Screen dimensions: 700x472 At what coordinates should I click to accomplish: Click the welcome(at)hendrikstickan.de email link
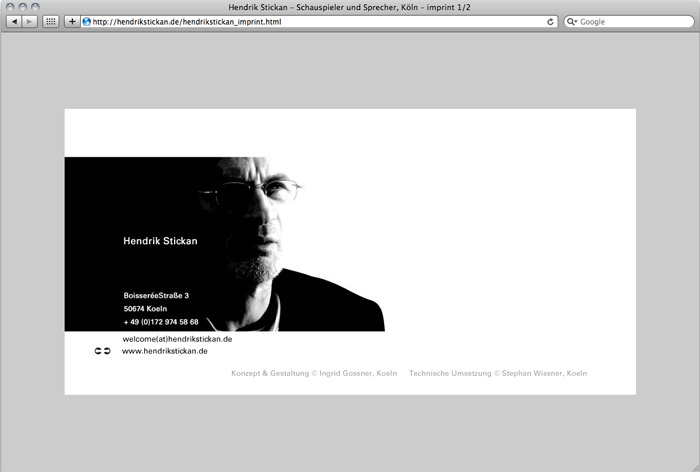point(177,339)
